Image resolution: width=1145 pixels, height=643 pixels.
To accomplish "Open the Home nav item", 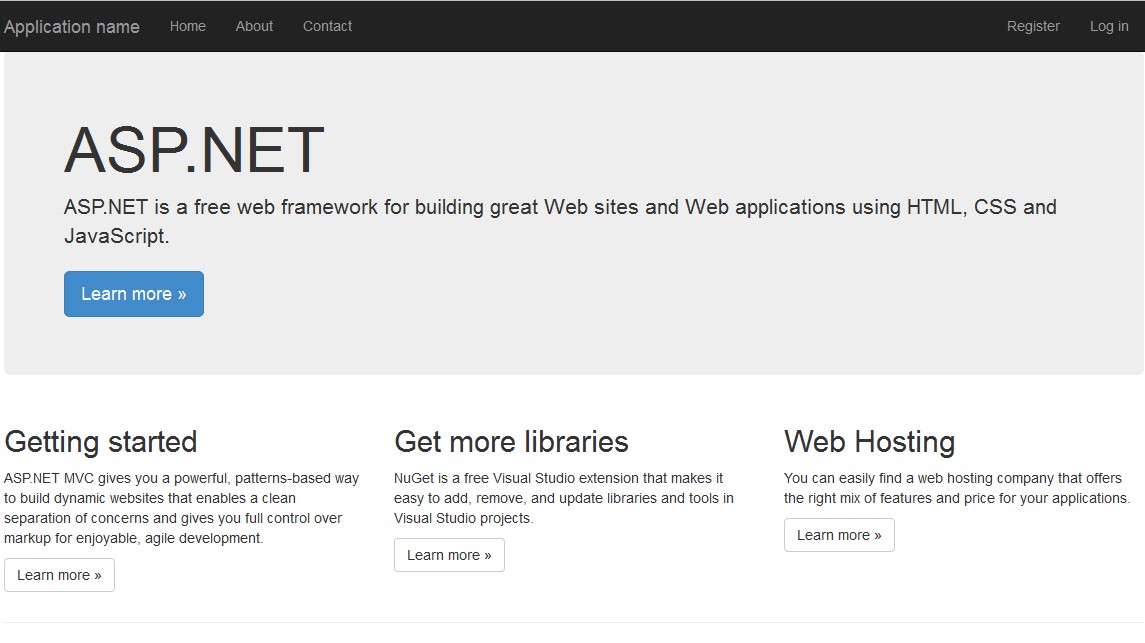I will [188, 26].
